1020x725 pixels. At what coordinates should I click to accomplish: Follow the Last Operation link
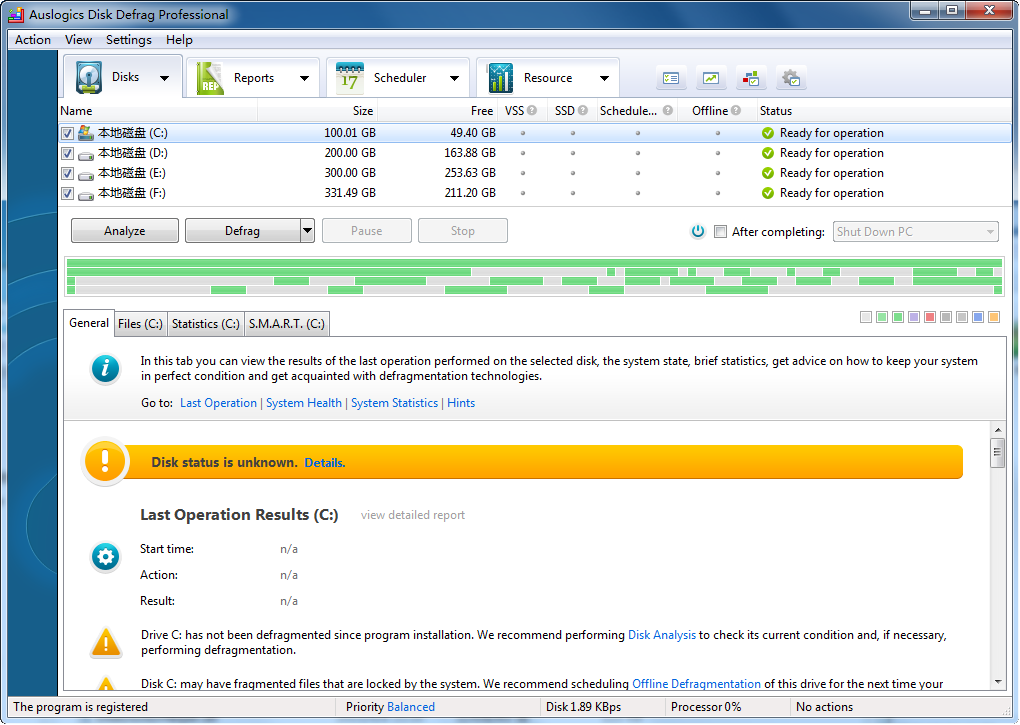tap(219, 403)
